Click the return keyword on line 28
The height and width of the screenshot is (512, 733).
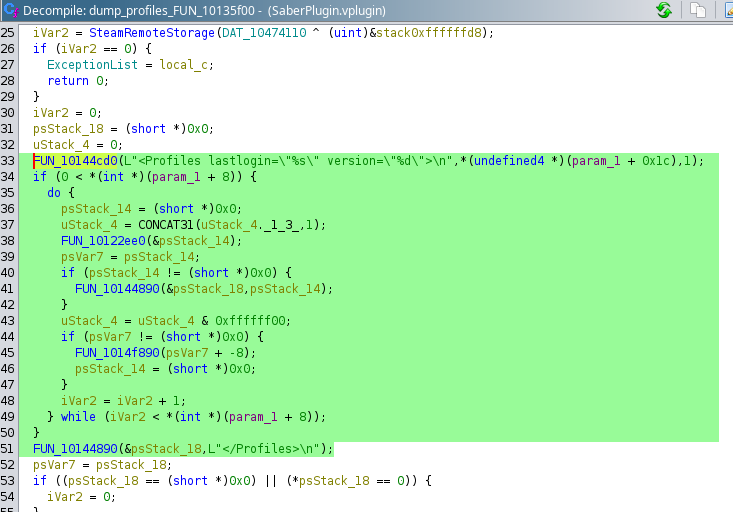point(68,81)
